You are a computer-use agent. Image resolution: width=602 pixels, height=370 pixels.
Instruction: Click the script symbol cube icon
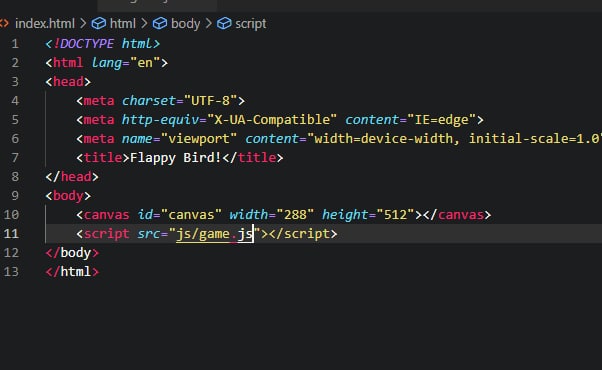[224, 24]
